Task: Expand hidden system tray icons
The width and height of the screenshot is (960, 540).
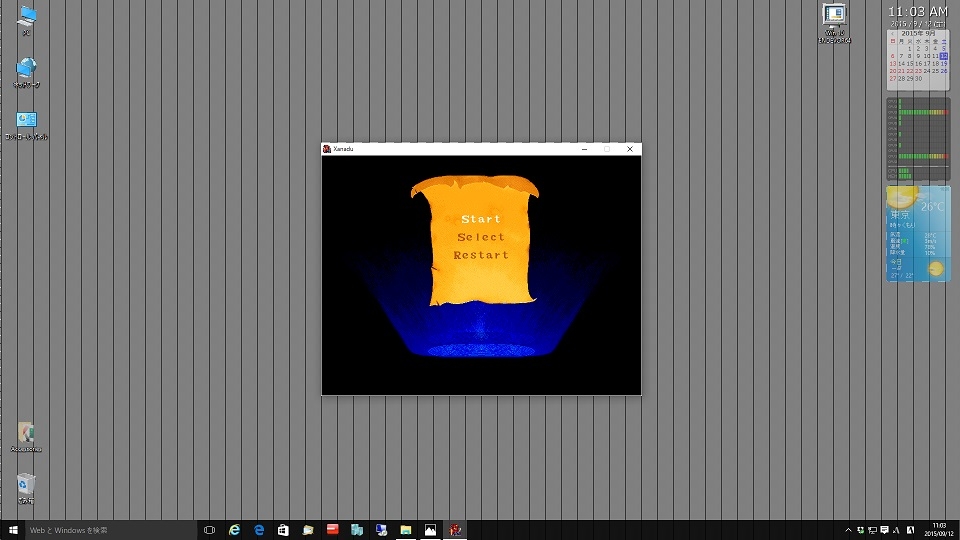Action: [848, 530]
